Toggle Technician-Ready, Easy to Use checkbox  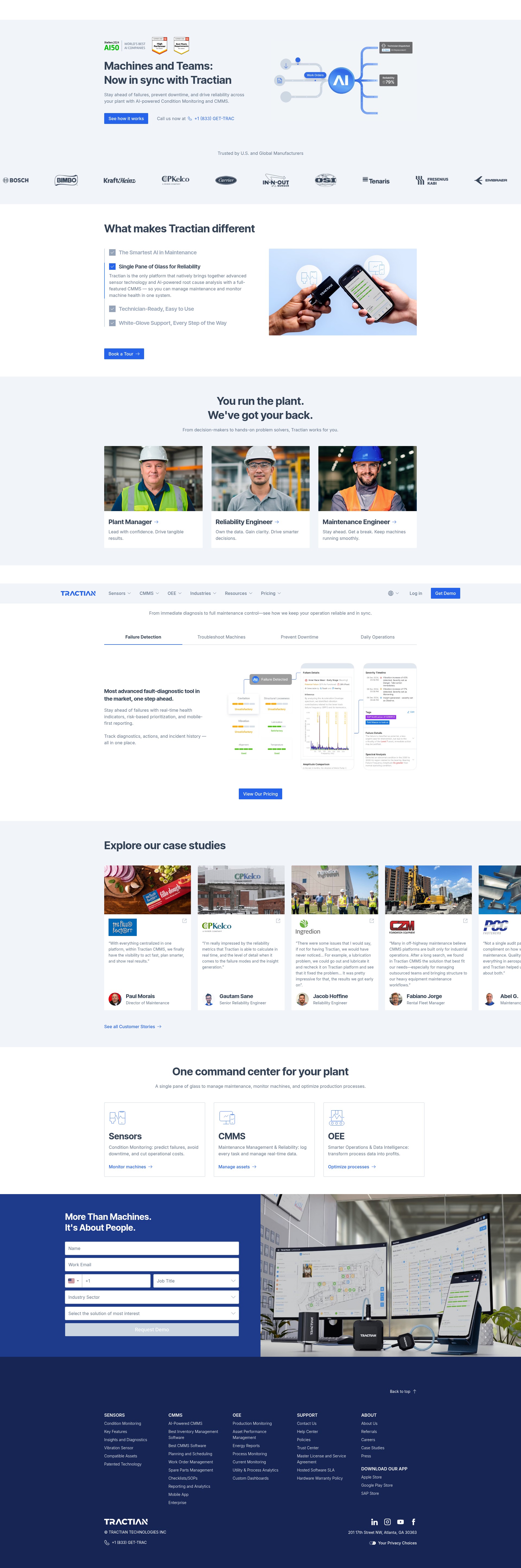(x=112, y=309)
